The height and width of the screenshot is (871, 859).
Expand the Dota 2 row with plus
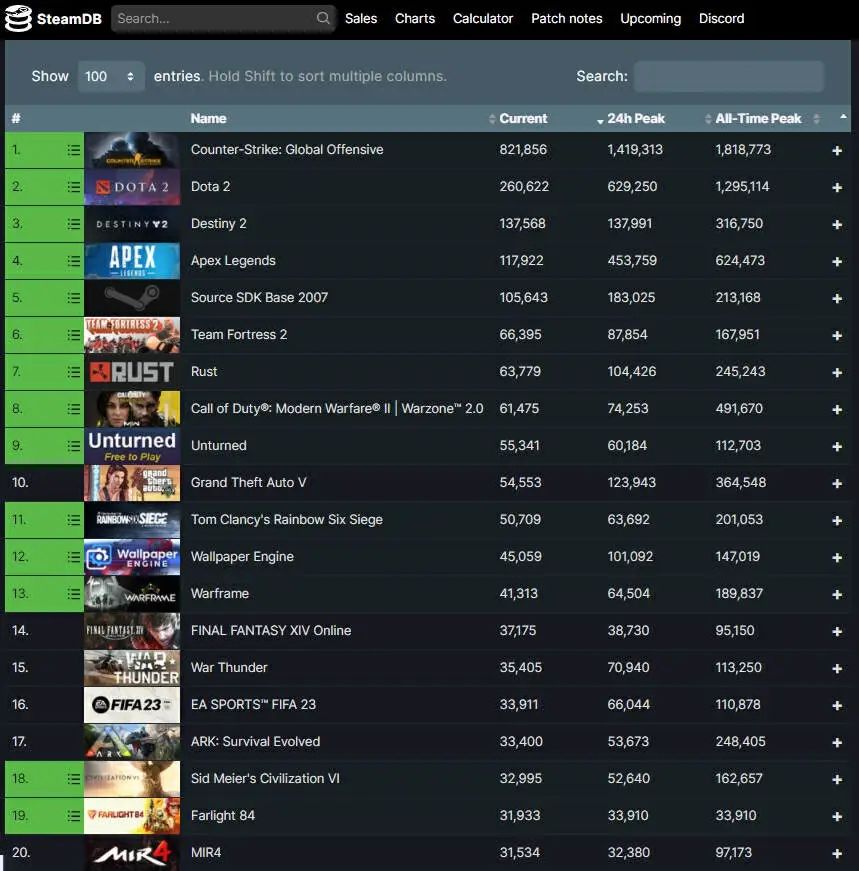pos(837,188)
